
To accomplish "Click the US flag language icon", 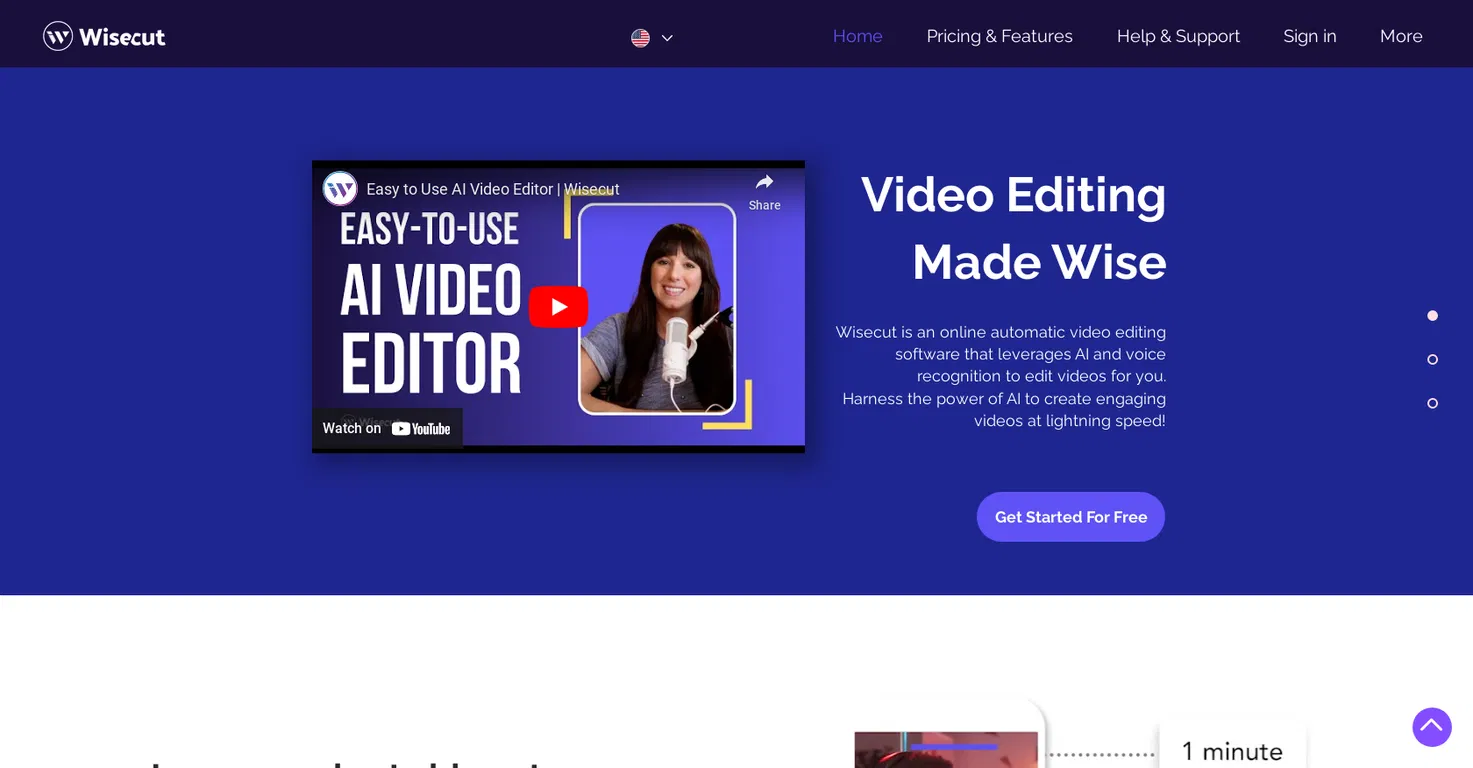I will pyautogui.click(x=640, y=38).
